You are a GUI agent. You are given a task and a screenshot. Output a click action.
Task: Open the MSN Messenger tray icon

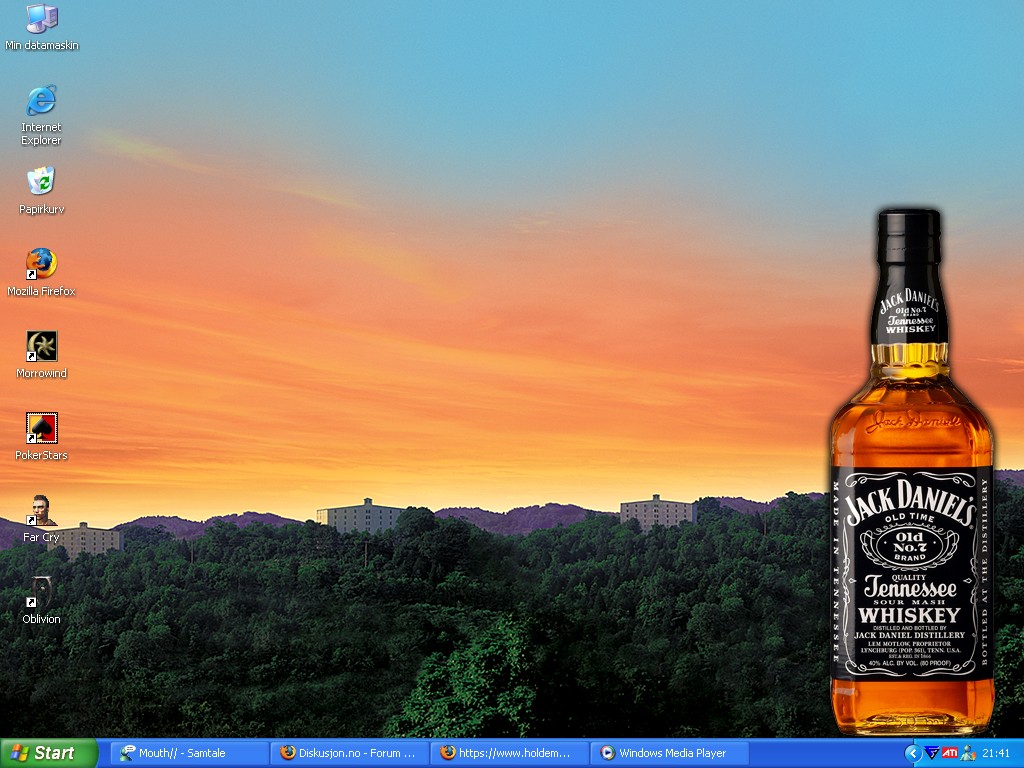968,753
